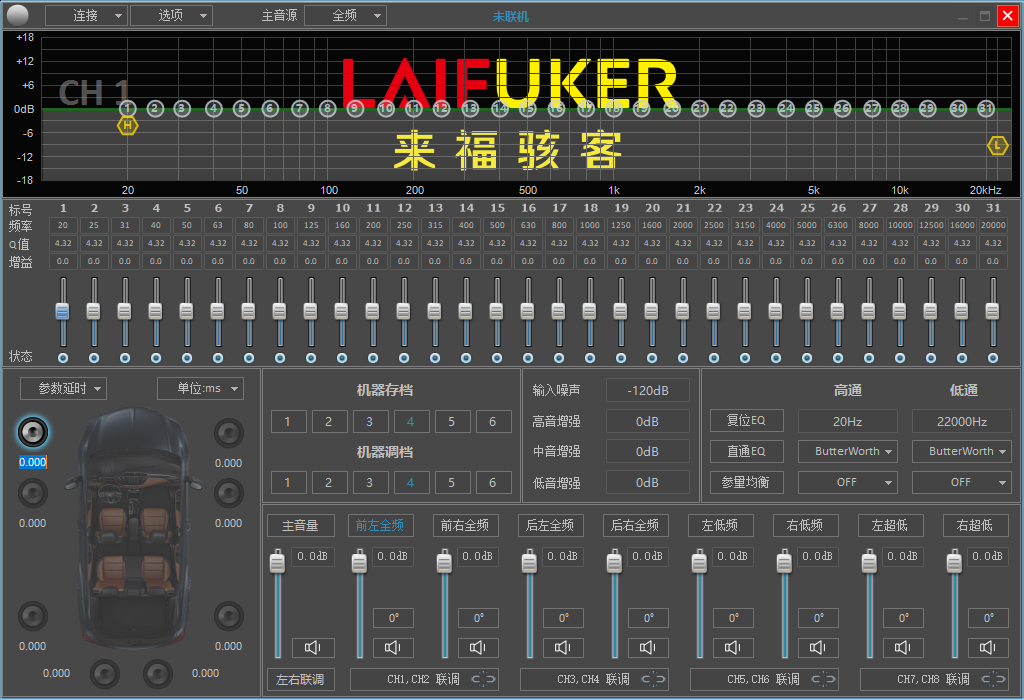The width and height of the screenshot is (1024, 700).
Task: Open the 参数延时 dropdown
Action: (63, 389)
